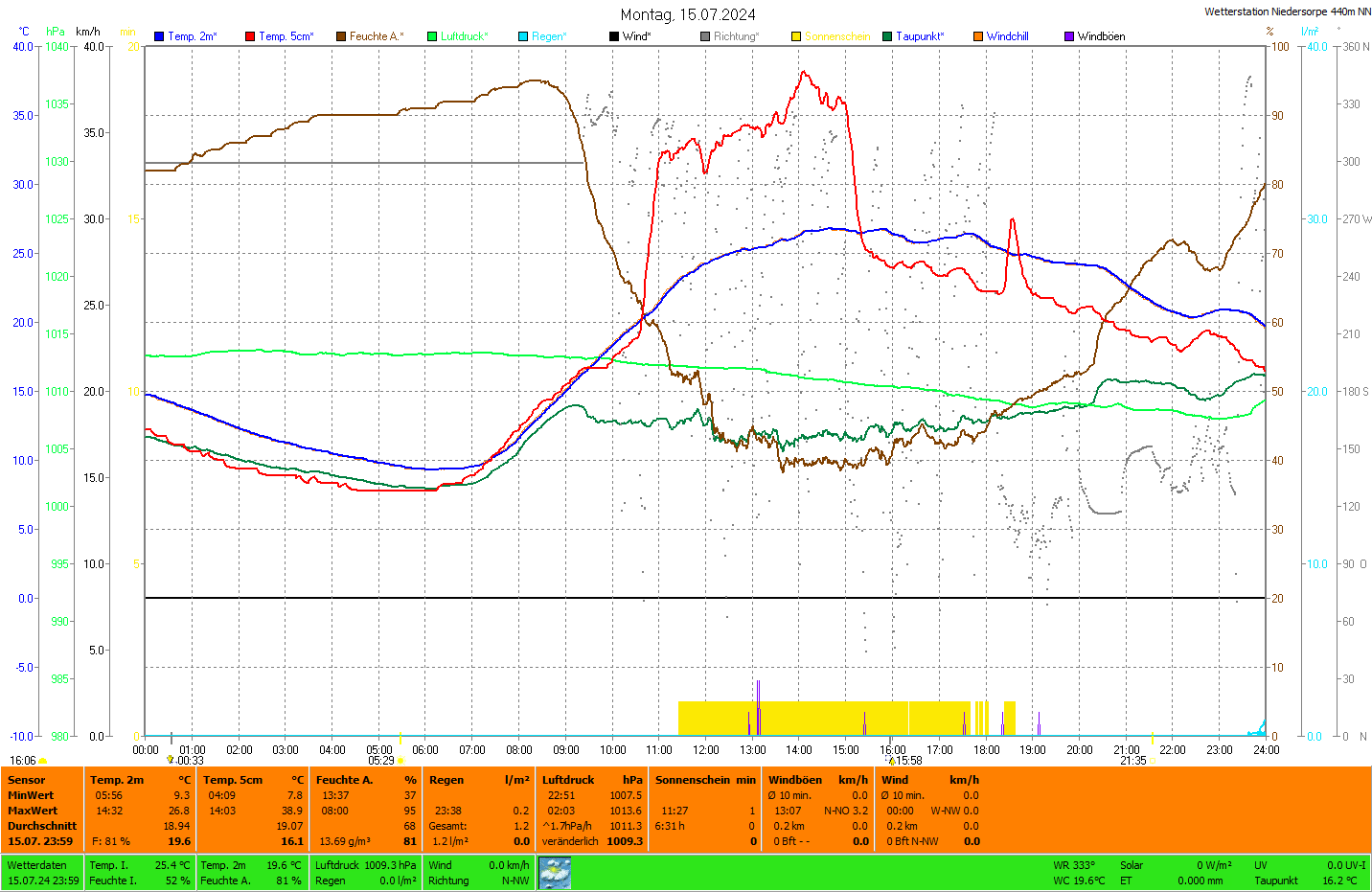Image resolution: width=1372 pixels, height=892 pixels.
Task: Click the dark green Taupunkt legend square
Action: 887,36
